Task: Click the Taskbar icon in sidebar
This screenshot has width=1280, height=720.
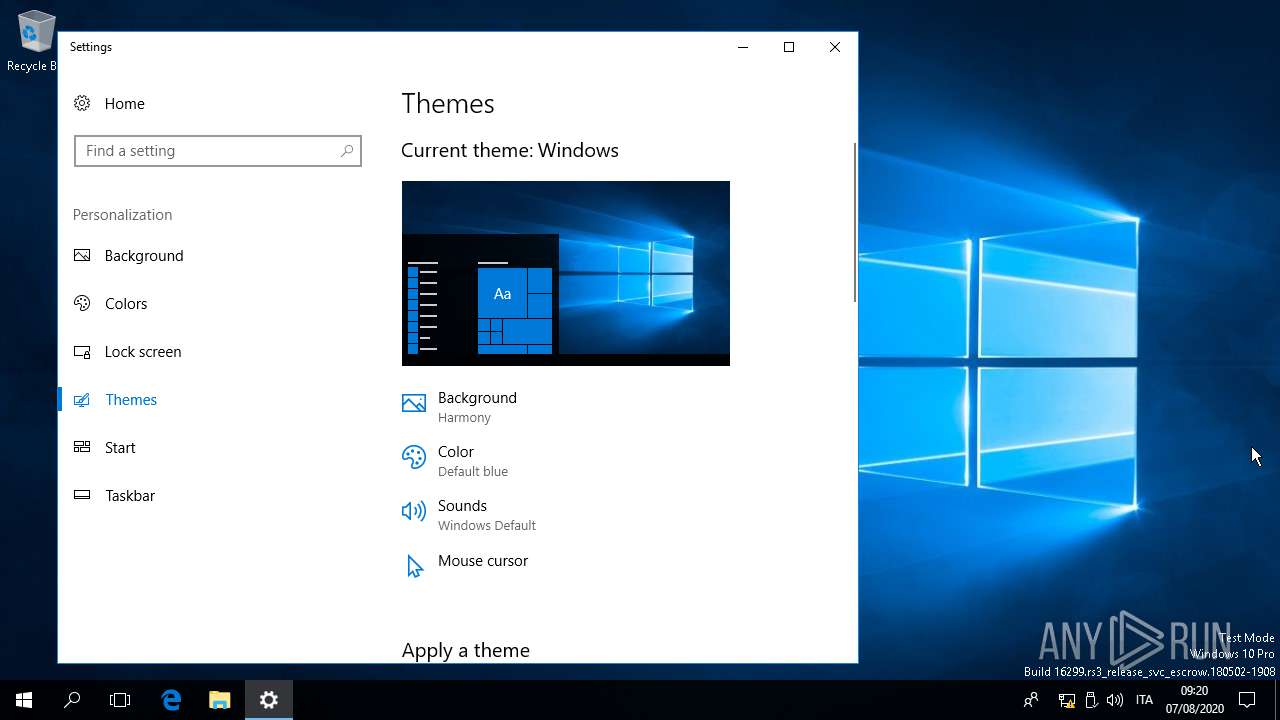Action: (x=82, y=495)
